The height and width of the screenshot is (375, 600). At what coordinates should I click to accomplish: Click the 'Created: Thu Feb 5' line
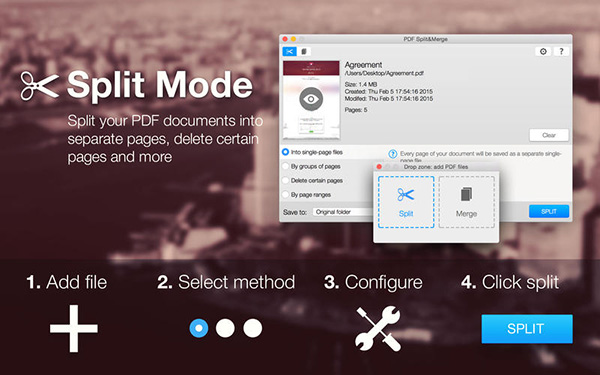389,91
